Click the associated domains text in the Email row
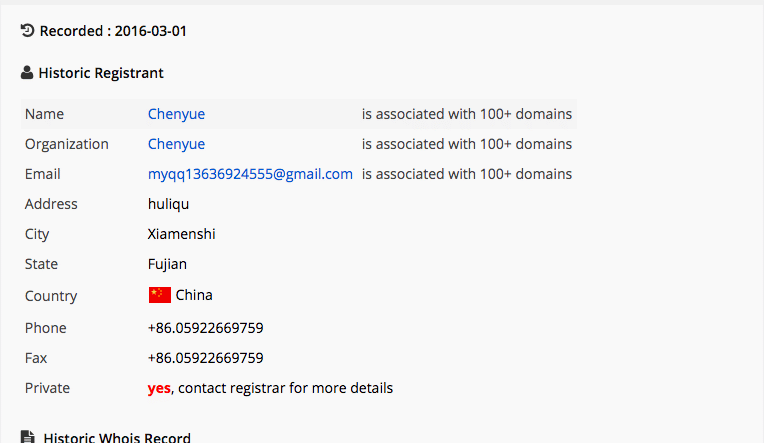 [x=467, y=174]
